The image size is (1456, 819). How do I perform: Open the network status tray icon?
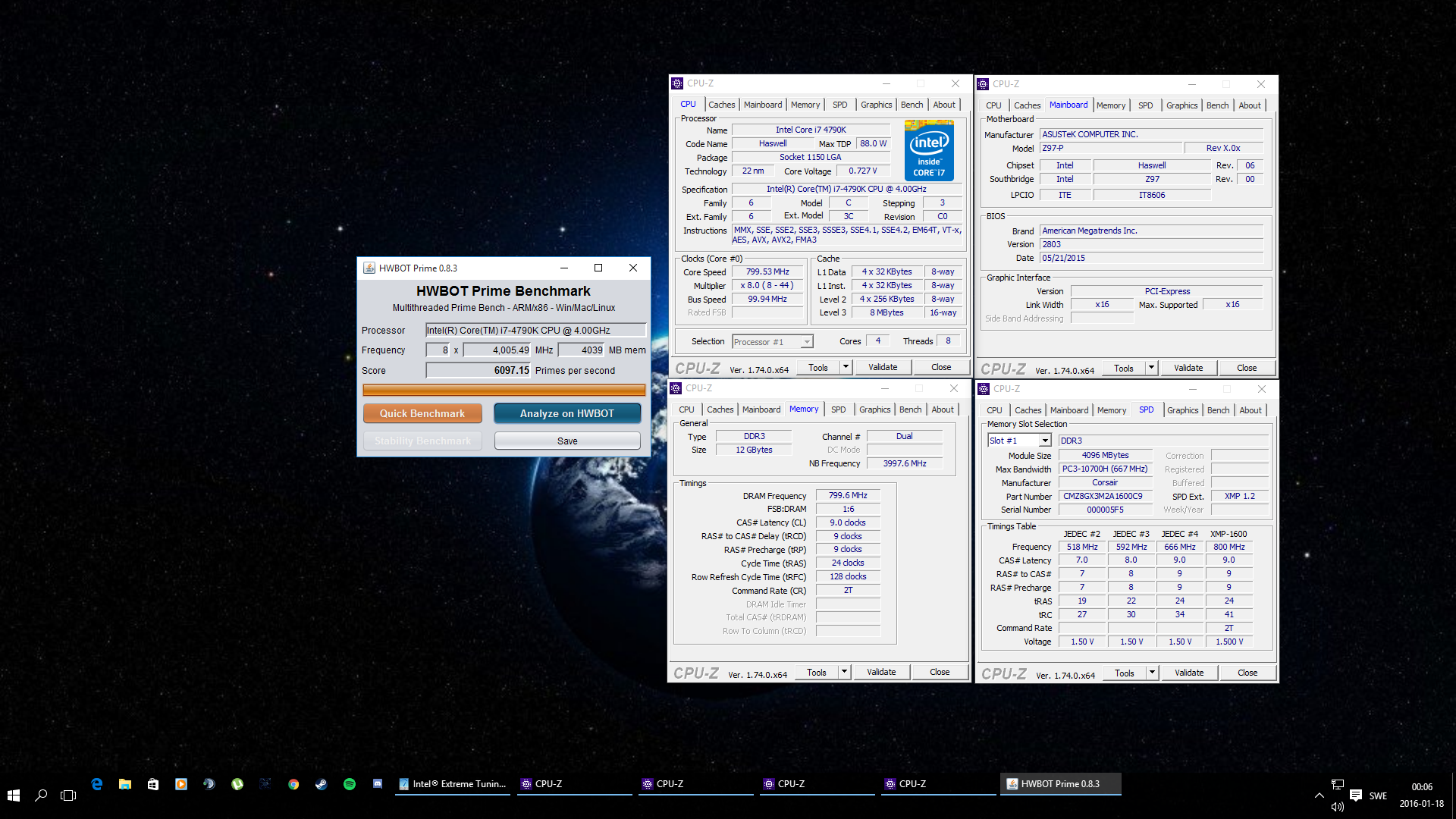point(1338,784)
